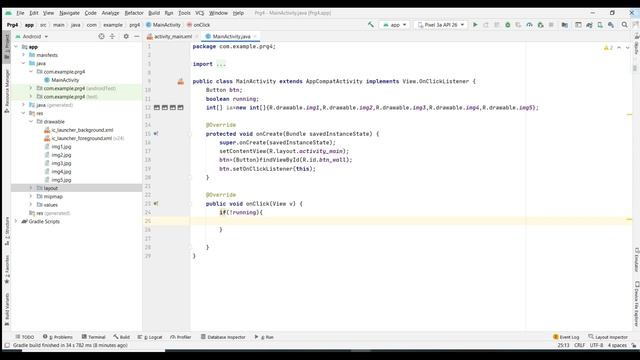Collapse the java folder in tree
This screenshot has height=360, width=640.
pos(23,63)
